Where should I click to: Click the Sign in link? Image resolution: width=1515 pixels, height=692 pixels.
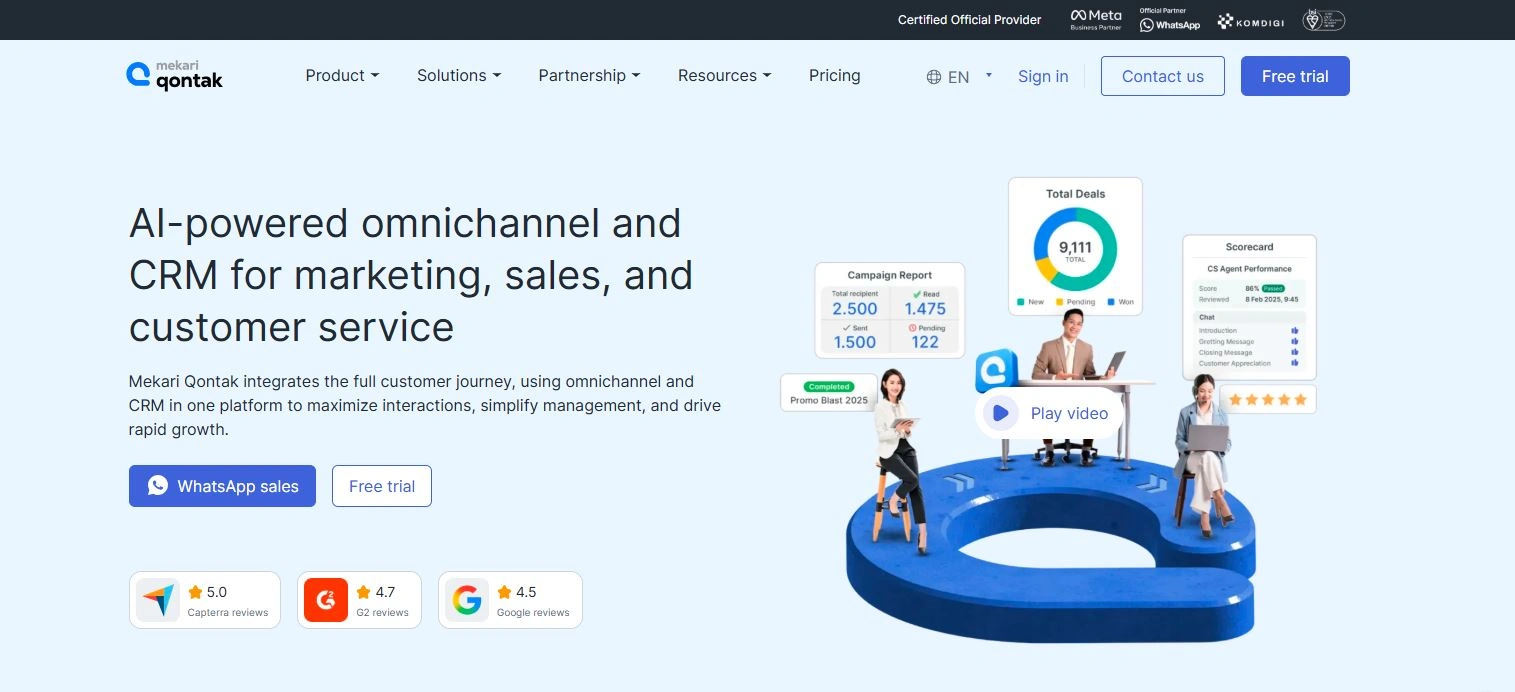1043,76
